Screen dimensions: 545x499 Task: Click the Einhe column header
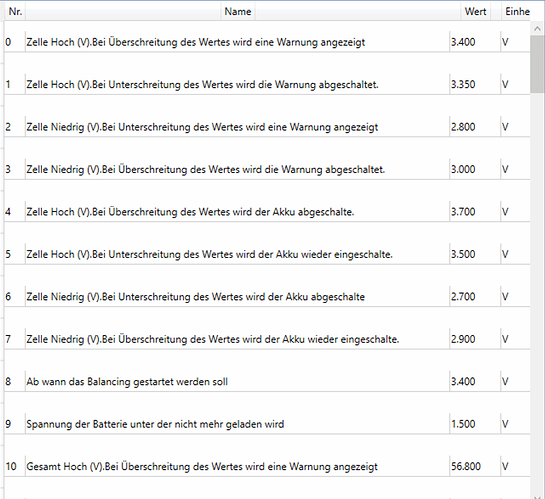click(x=517, y=11)
